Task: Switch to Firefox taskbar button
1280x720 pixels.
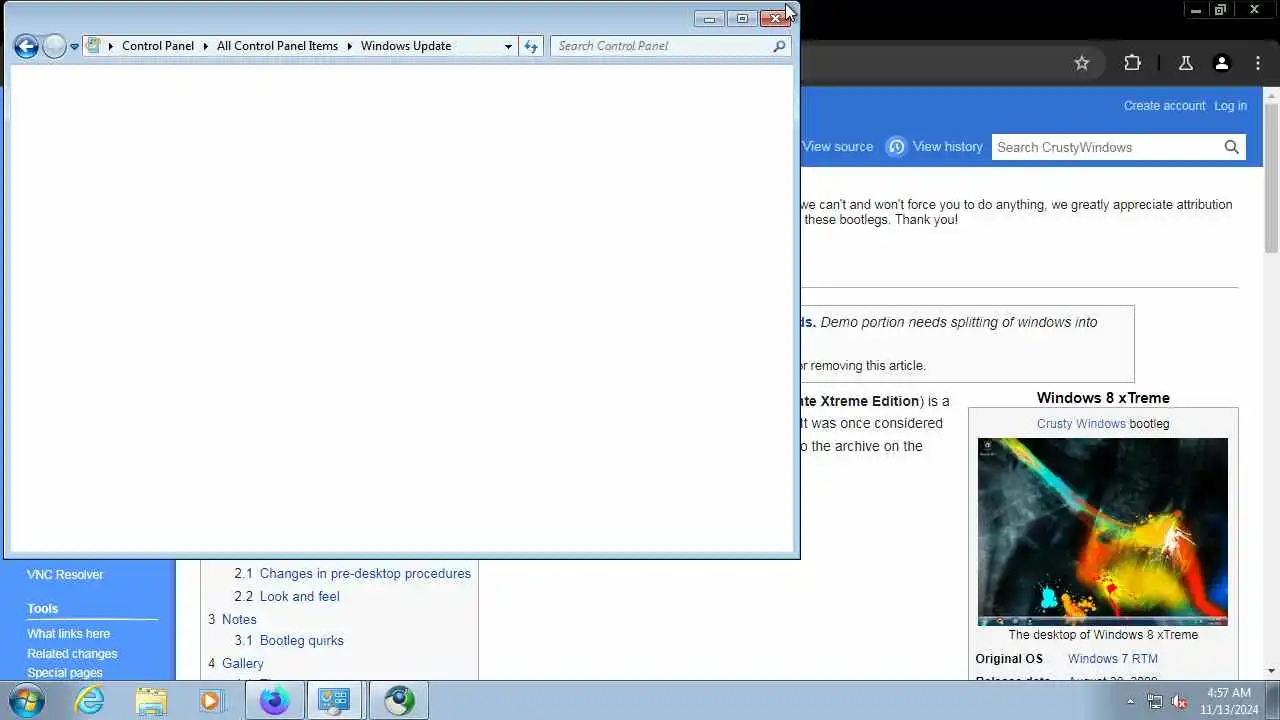Action: [274, 701]
